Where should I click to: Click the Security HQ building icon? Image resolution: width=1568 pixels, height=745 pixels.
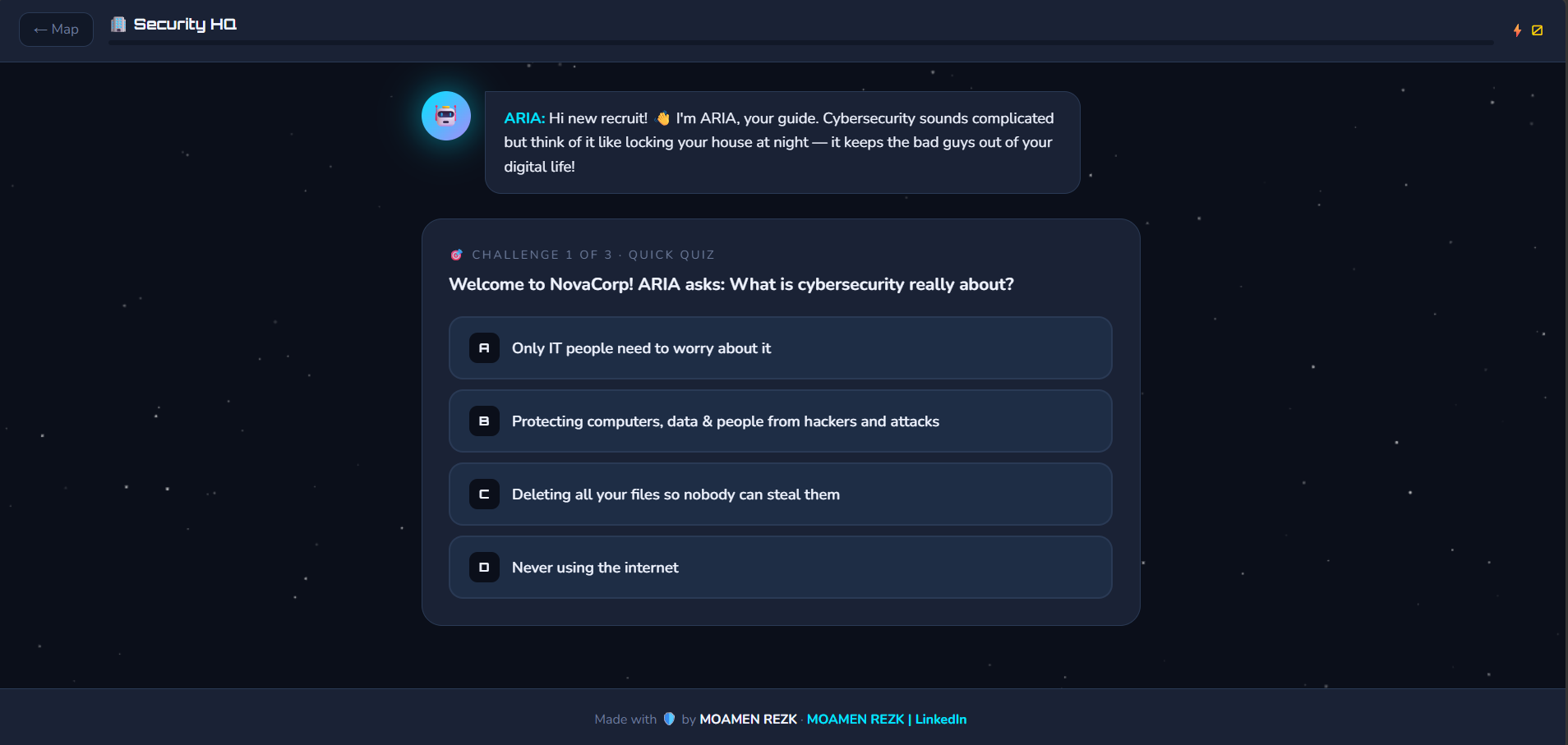click(x=118, y=24)
